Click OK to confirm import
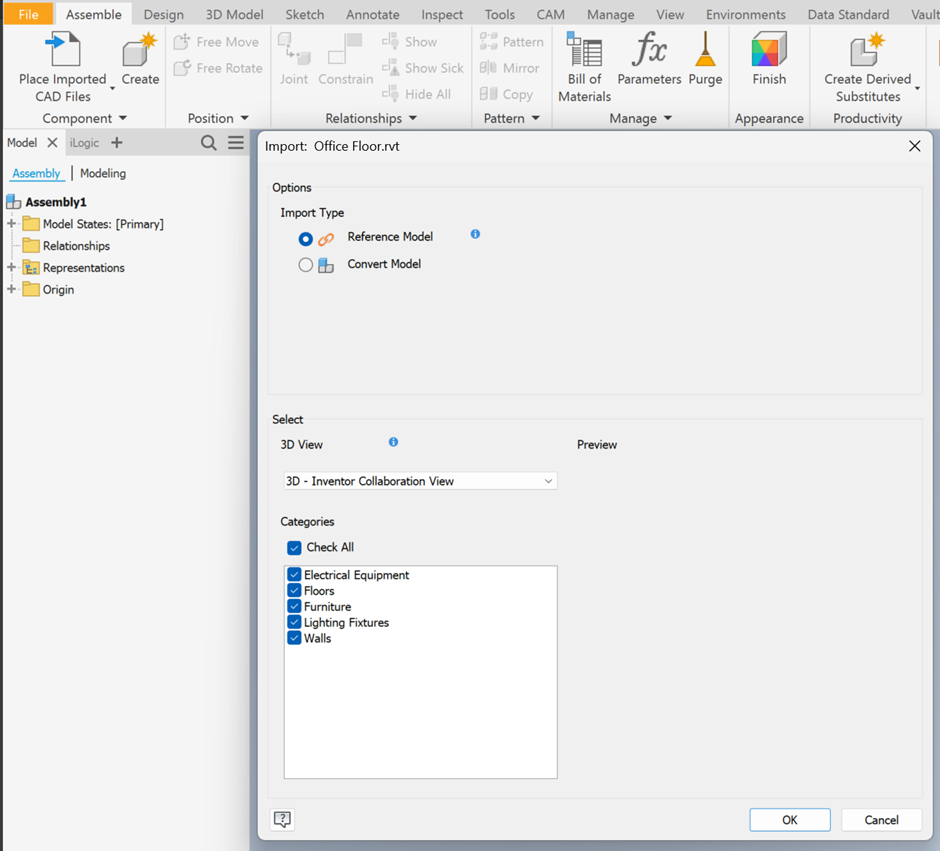This screenshot has height=851, width=940. pos(789,820)
